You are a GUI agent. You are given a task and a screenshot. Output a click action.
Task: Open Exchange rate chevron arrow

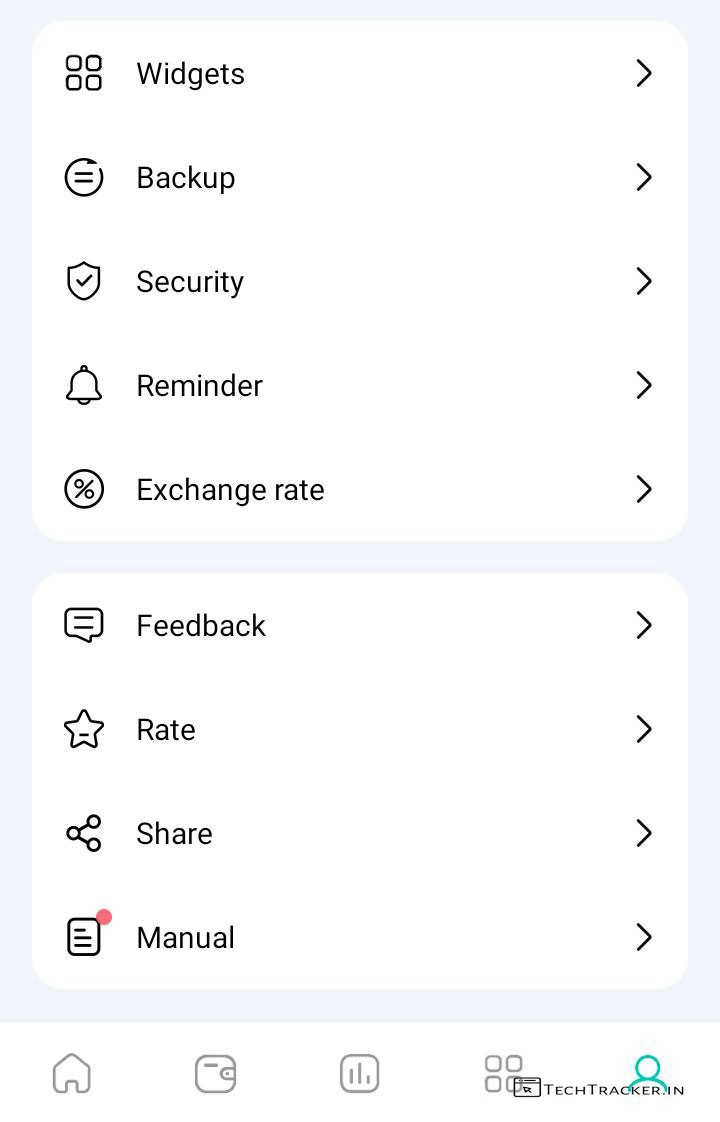pos(644,489)
